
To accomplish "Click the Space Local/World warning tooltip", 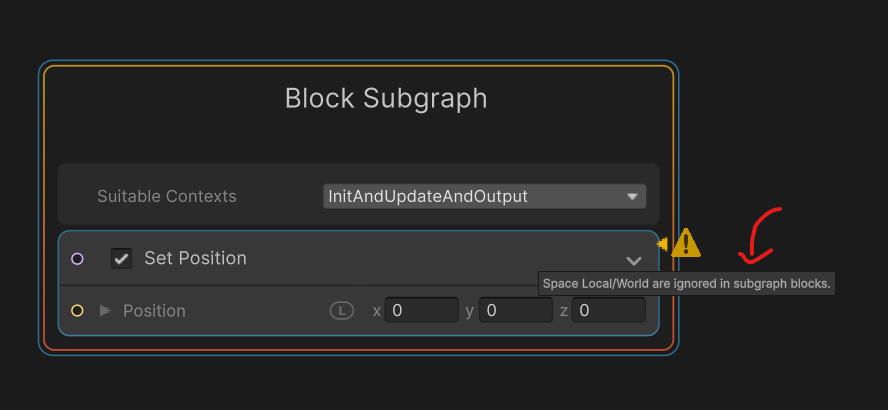I will pos(686,284).
